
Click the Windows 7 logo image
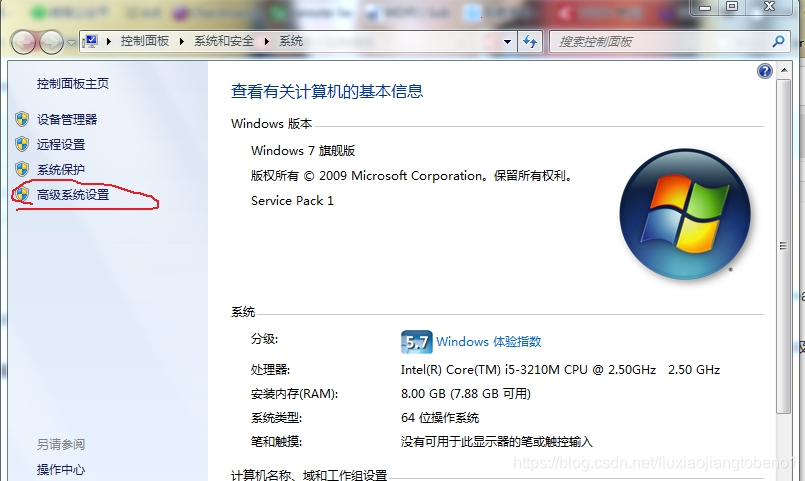pos(685,214)
